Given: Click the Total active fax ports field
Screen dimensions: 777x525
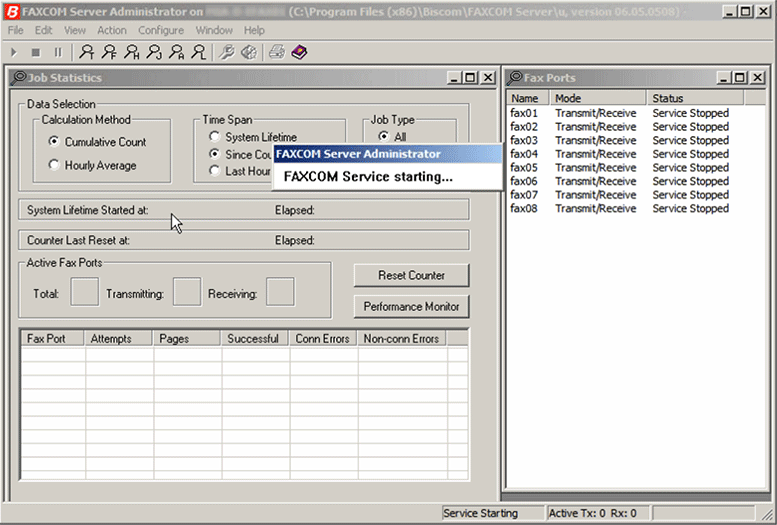Looking at the screenshot, I should [85, 292].
